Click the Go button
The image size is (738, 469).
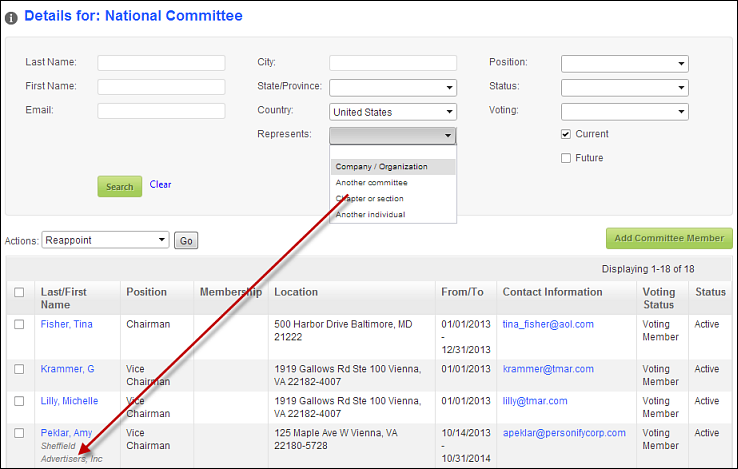[186, 241]
